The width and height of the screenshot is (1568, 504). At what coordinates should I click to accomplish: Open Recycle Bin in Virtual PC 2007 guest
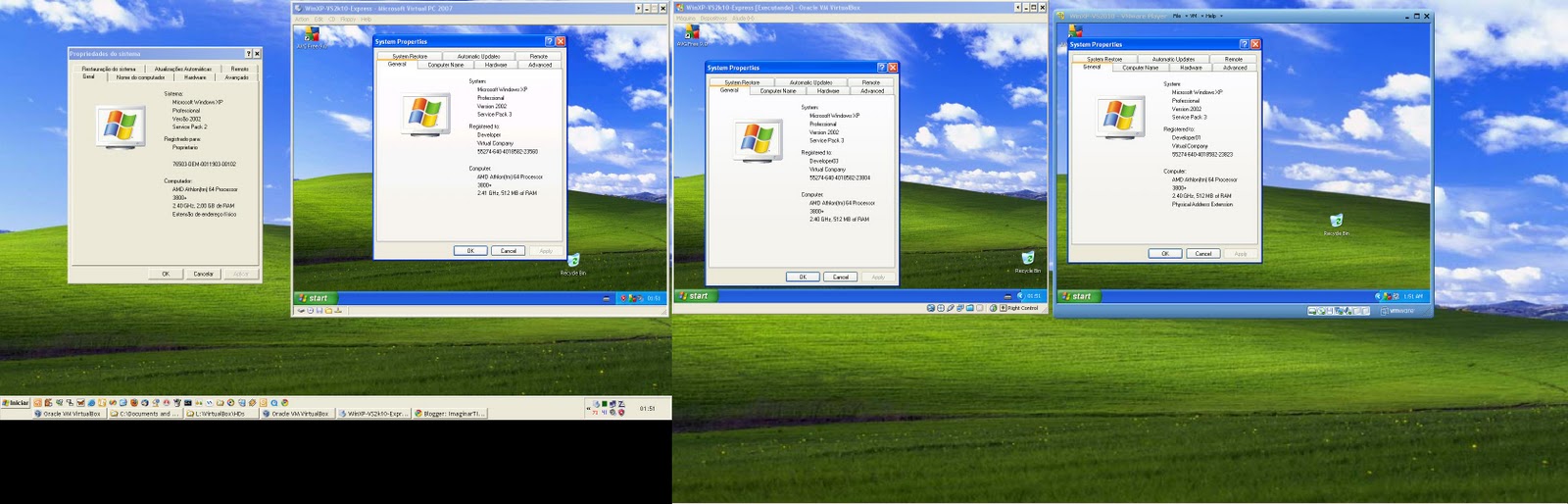(573, 262)
